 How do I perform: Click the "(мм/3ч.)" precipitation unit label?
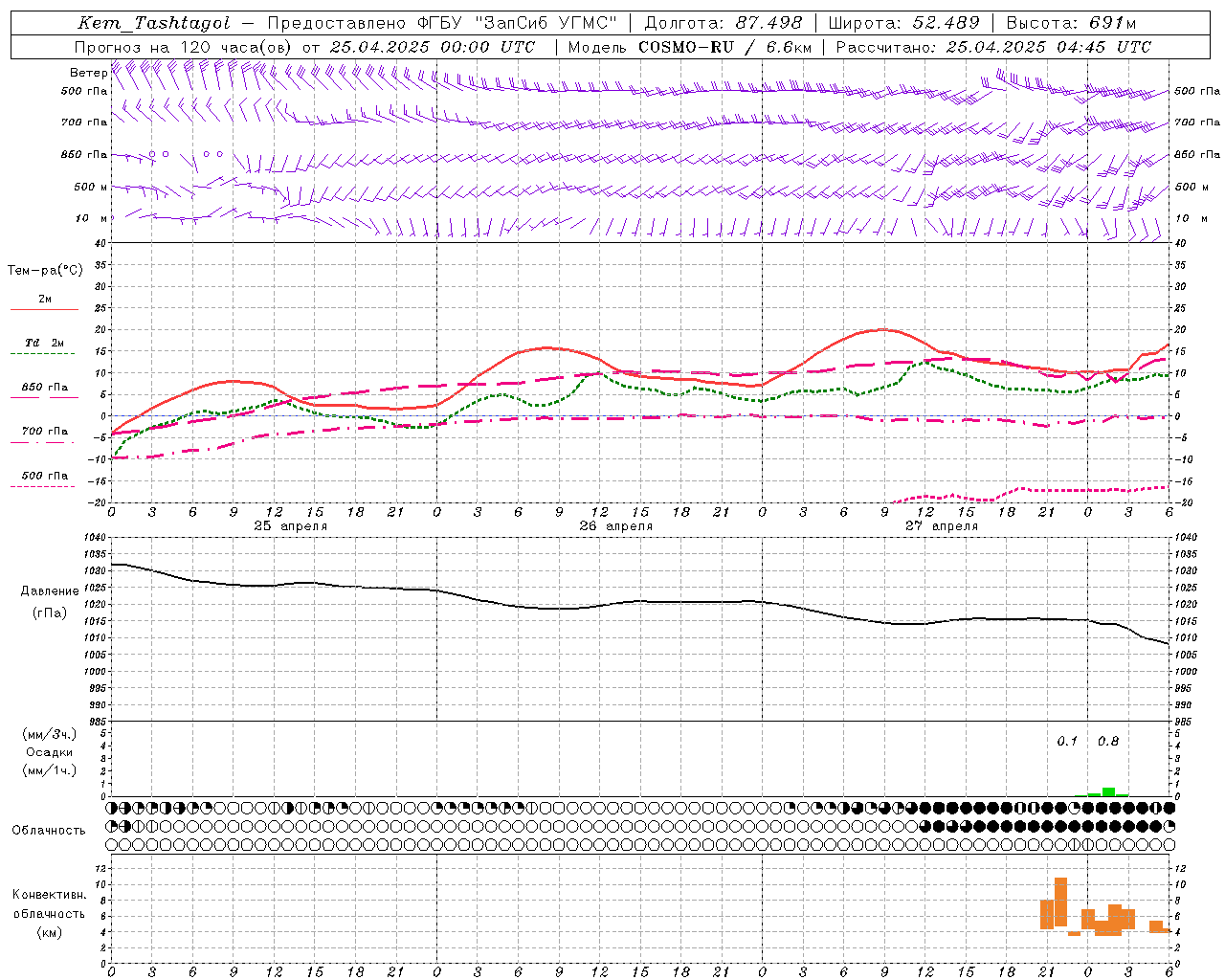pos(49,734)
